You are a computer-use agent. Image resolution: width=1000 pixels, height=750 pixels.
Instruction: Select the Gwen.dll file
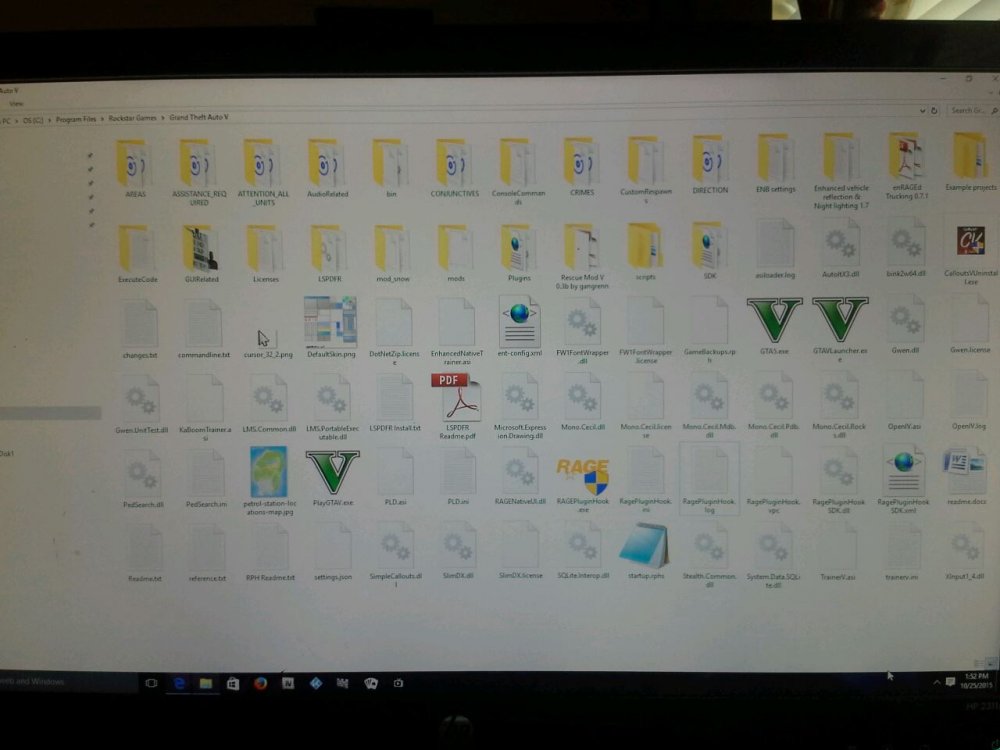[904, 325]
